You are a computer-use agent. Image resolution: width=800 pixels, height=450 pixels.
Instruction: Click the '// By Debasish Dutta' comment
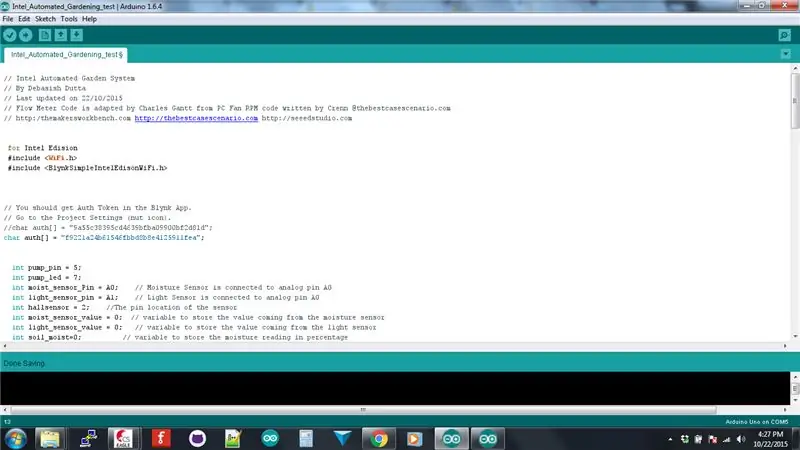point(45,88)
